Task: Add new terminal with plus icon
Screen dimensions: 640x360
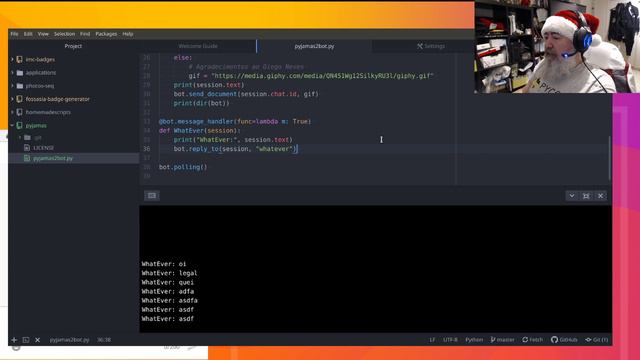Action: (14, 340)
